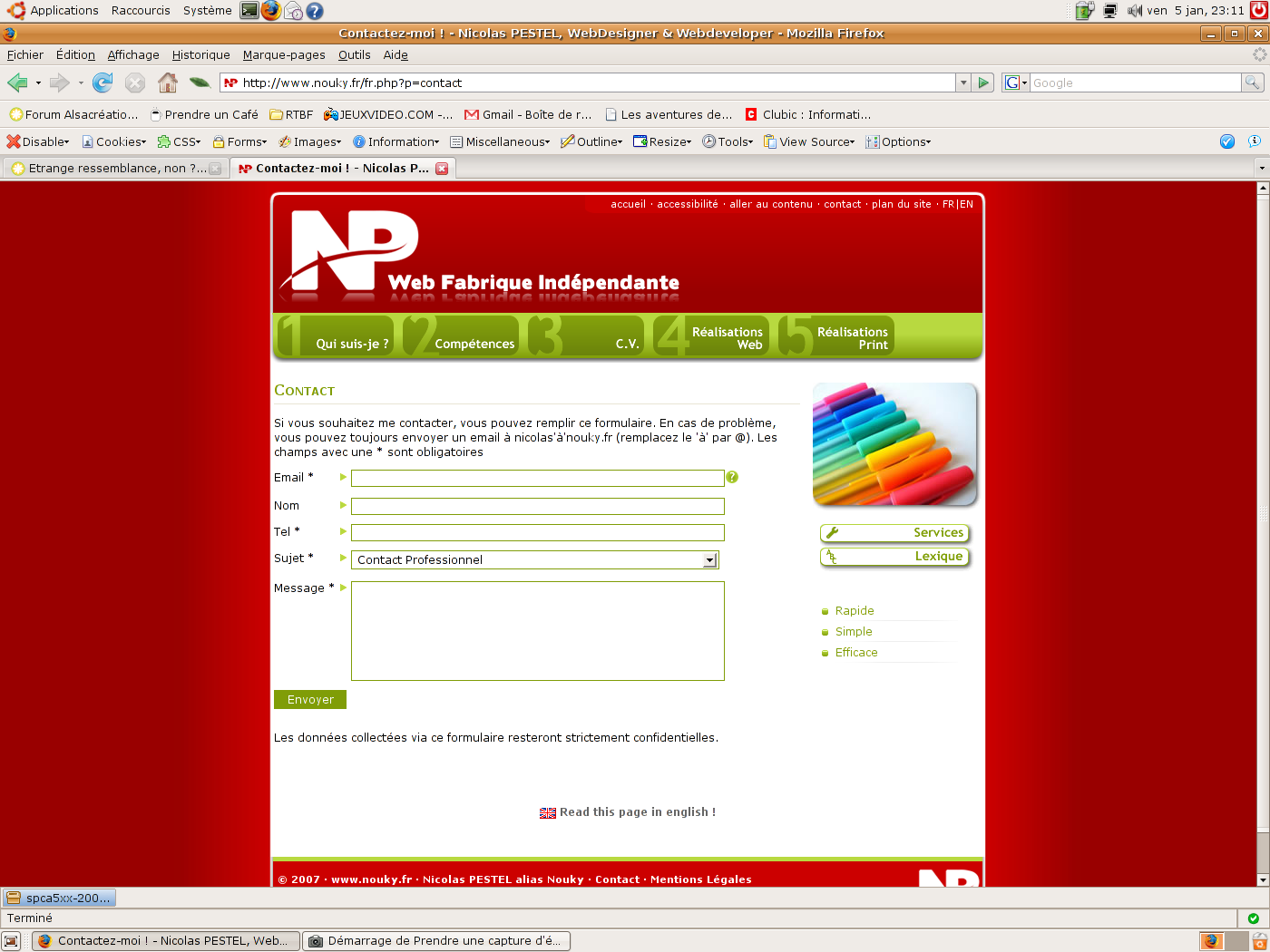This screenshot has width=1270, height=952.
Task: Open the Services sidebar button
Action: (x=895, y=533)
